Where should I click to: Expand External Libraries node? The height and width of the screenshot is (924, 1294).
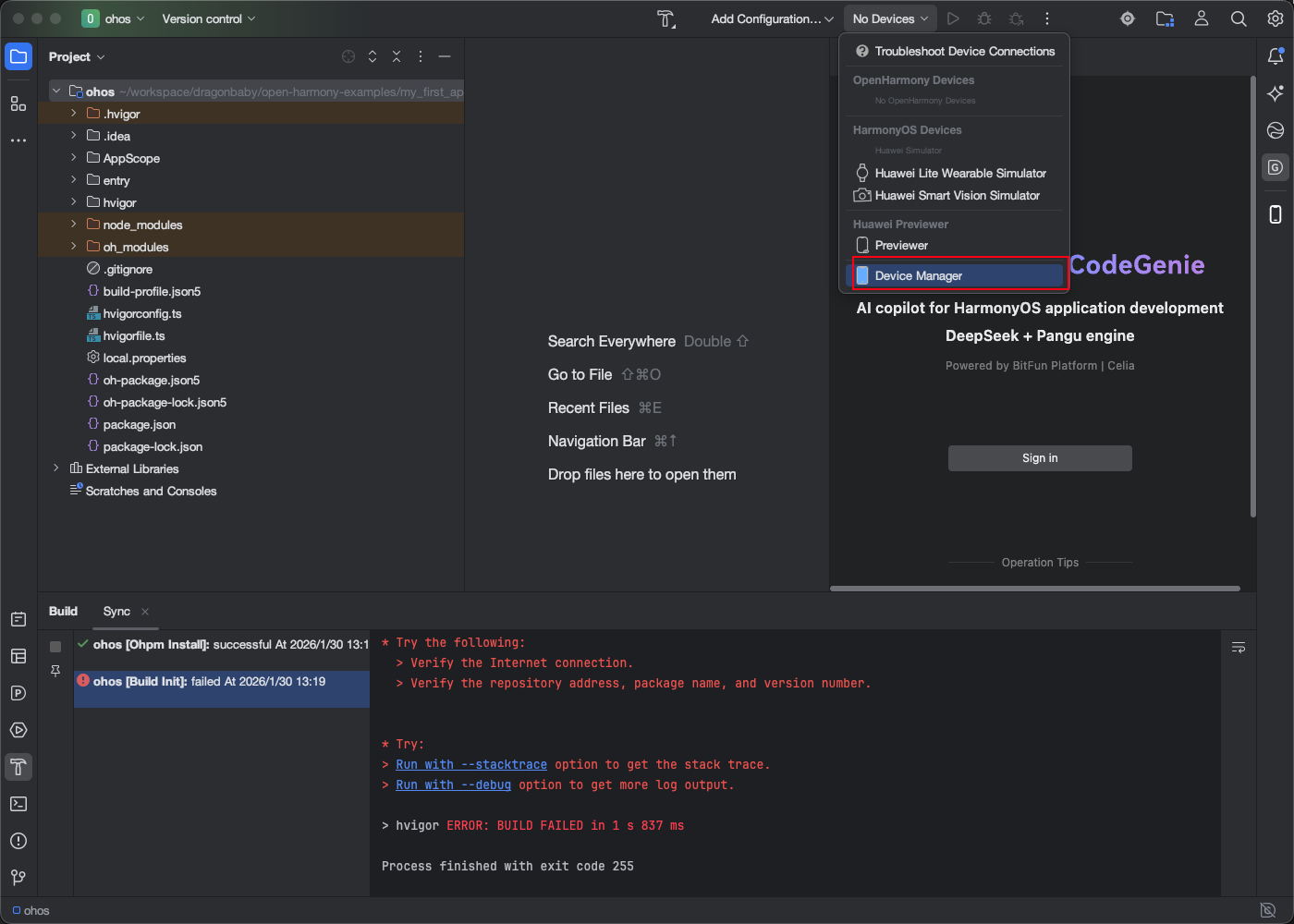[56, 468]
